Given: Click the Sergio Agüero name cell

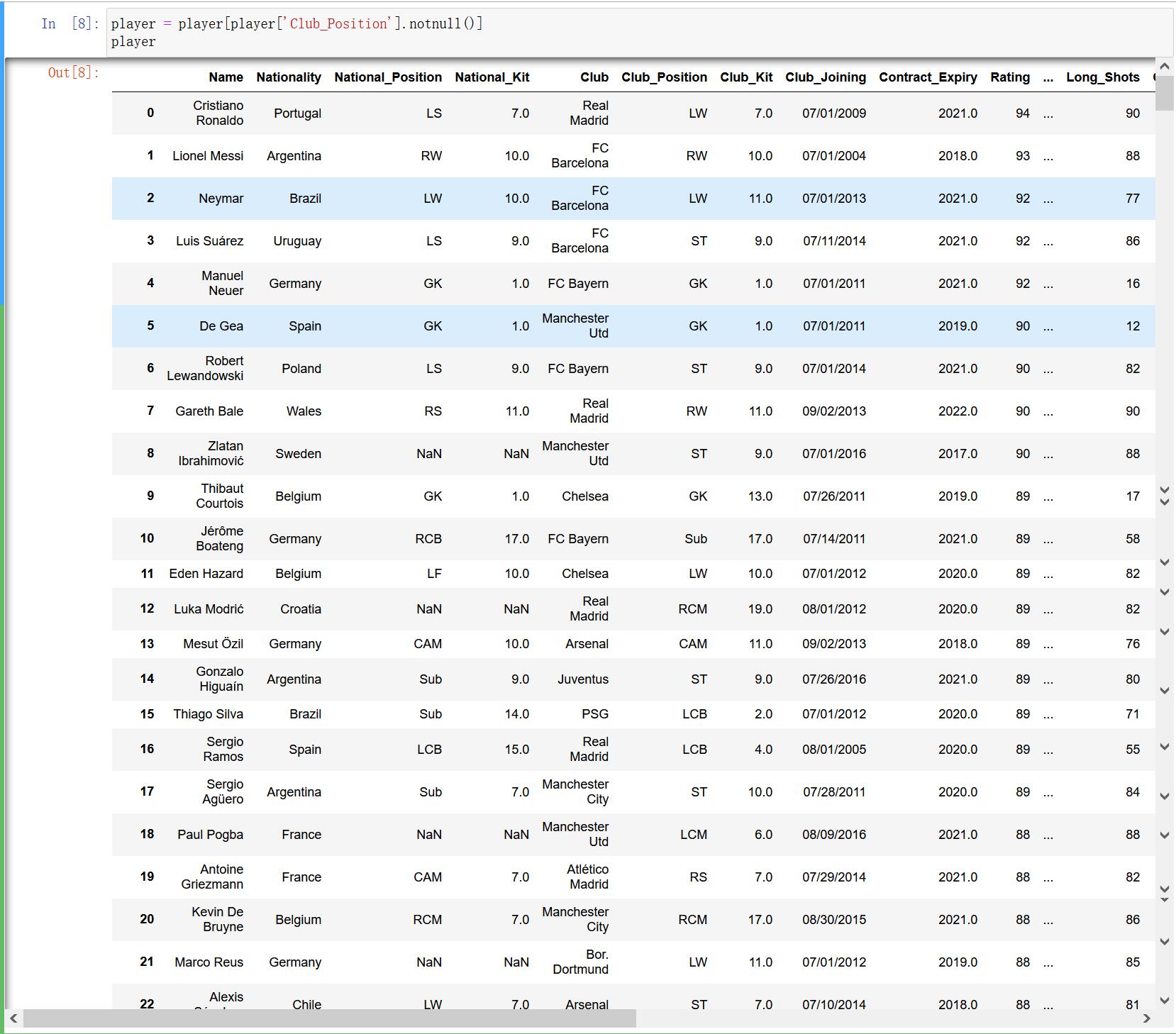Looking at the screenshot, I should tap(223, 791).
